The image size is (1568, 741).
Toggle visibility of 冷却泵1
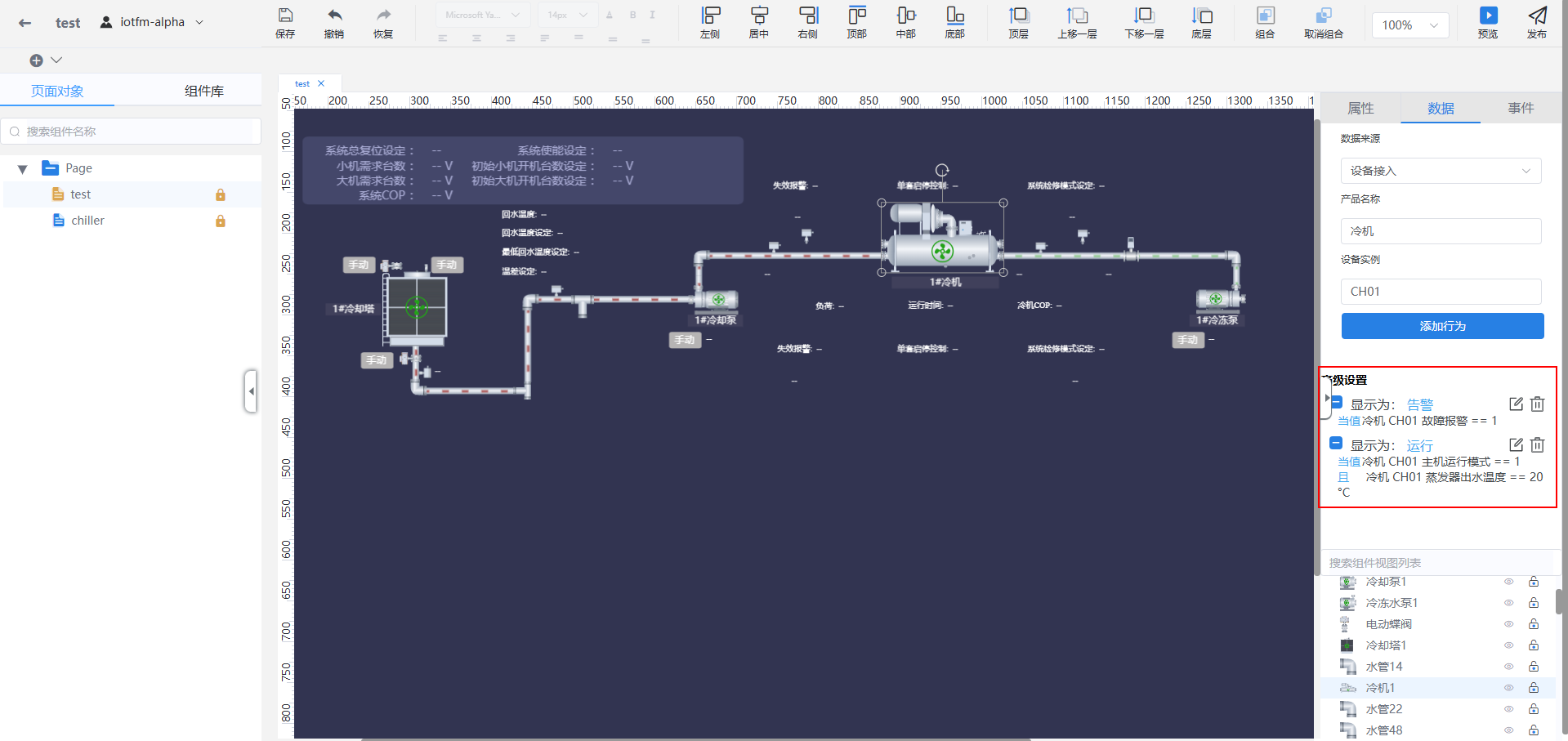click(1509, 582)
